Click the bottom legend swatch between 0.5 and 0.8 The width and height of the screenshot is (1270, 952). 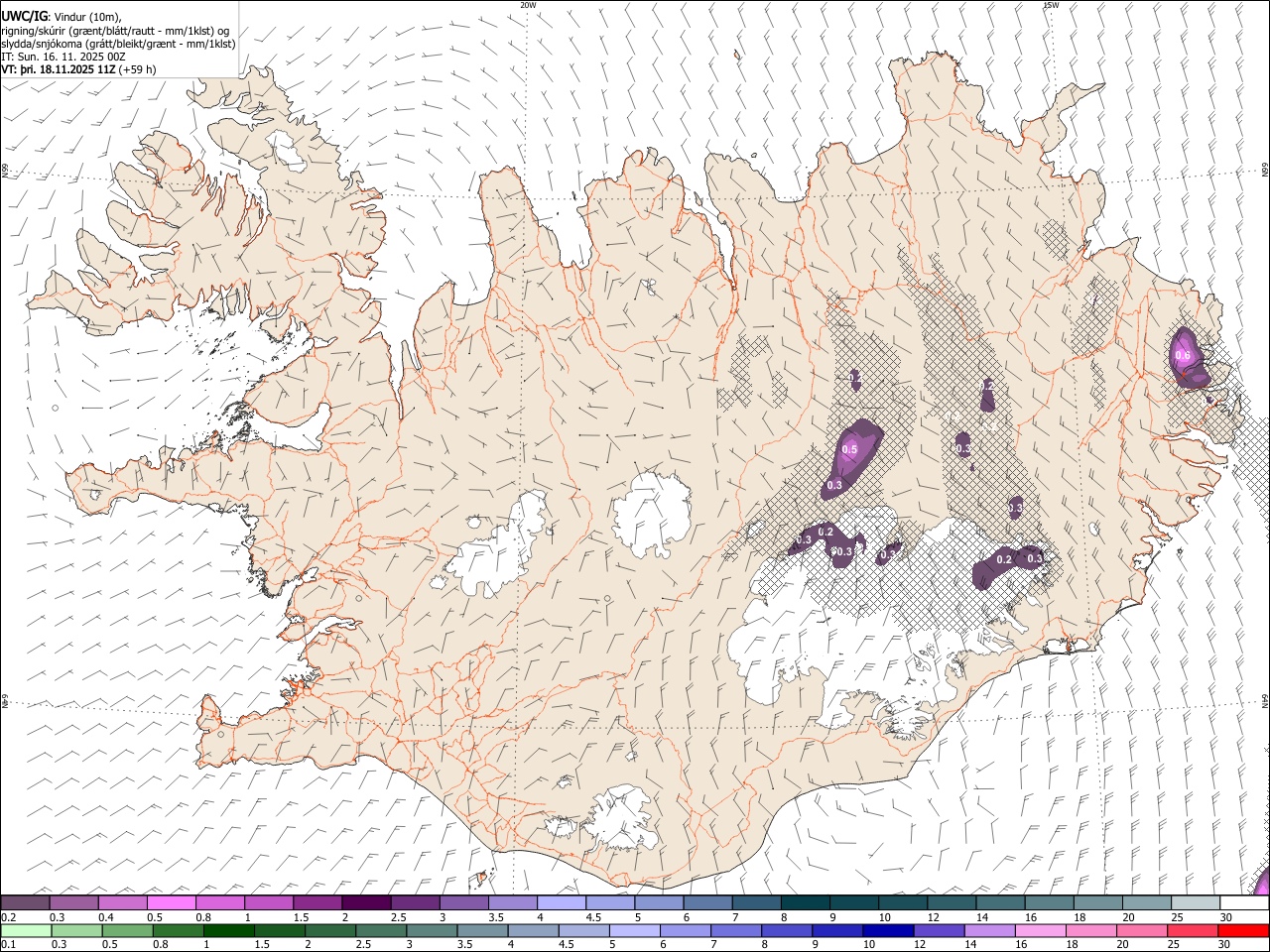[x=127, y=930]
